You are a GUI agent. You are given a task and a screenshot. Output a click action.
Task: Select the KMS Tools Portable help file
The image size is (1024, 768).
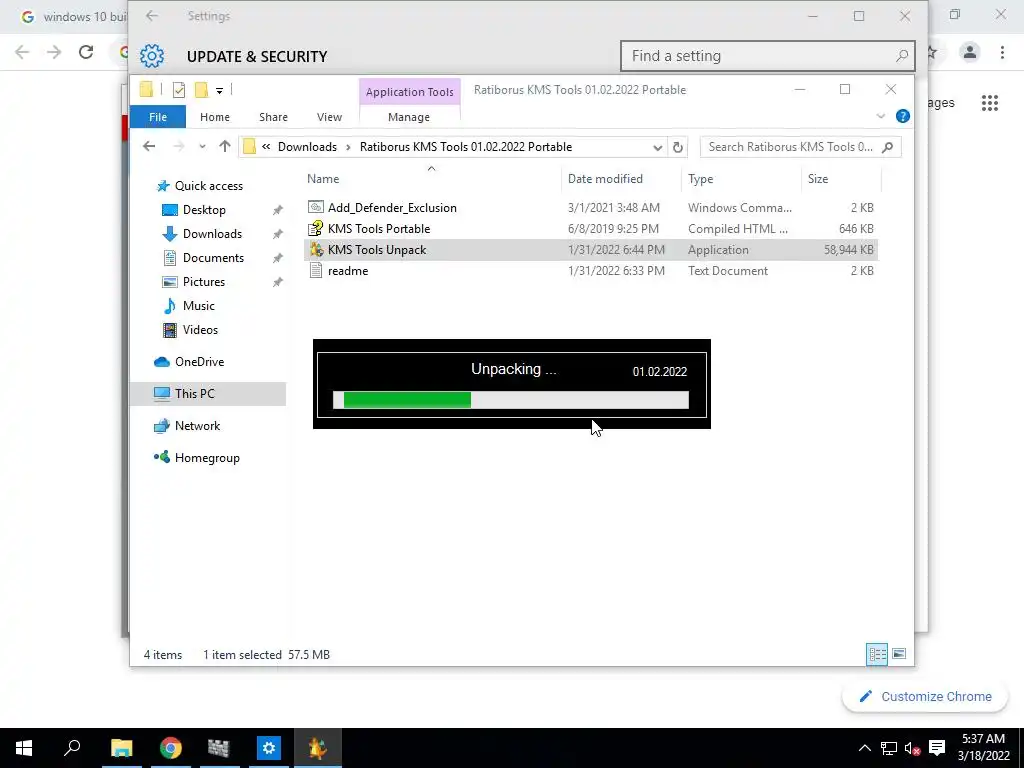click(590, 229)
